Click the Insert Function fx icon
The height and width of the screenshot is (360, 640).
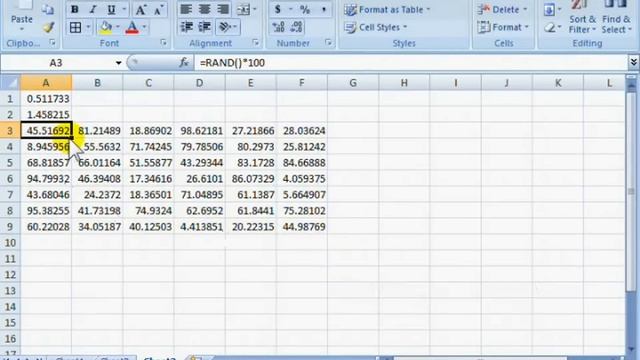(184, 62)
